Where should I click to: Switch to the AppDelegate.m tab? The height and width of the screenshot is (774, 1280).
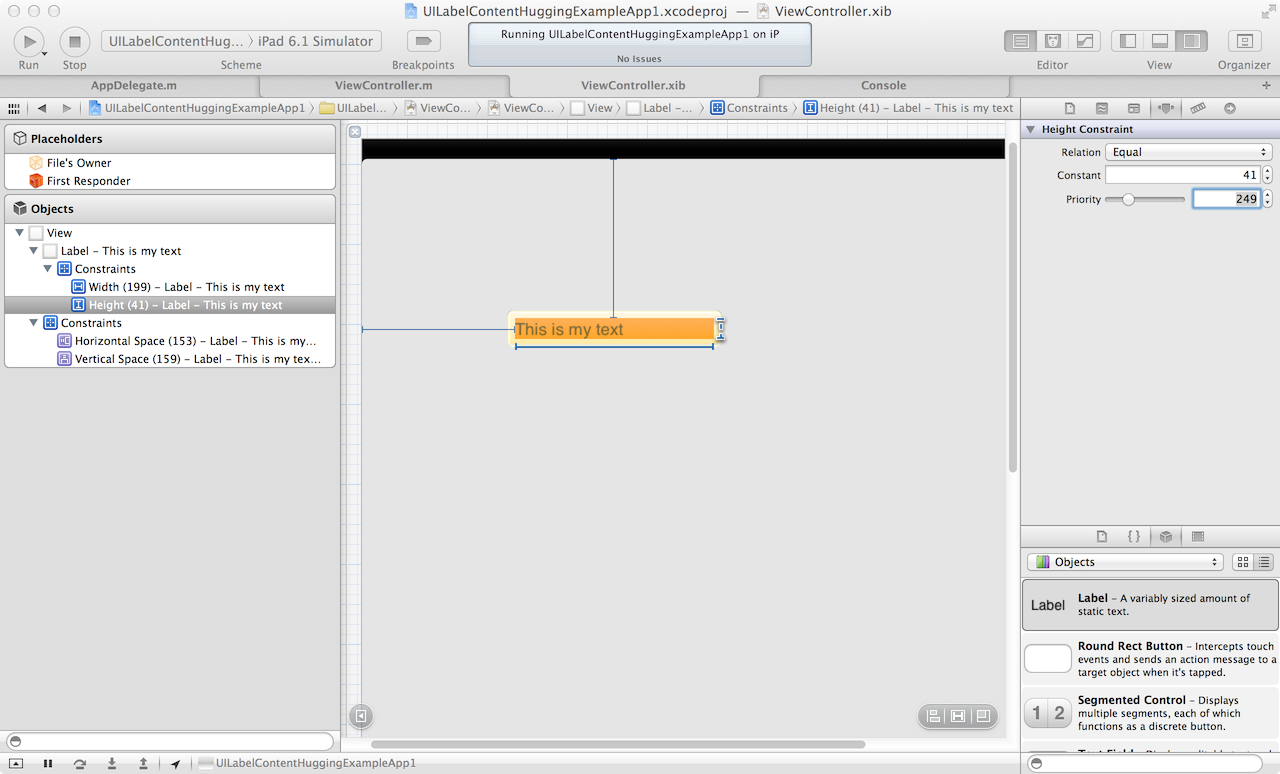134,86
